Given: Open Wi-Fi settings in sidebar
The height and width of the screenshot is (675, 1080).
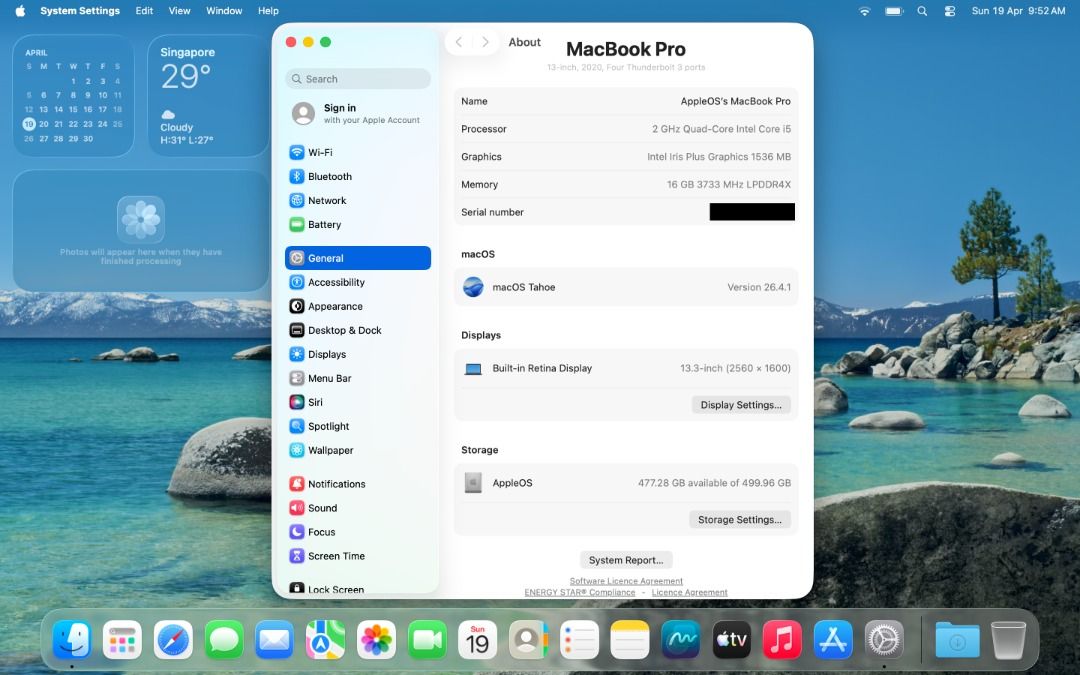Looking at the screenshot, I should pos(357,152).
